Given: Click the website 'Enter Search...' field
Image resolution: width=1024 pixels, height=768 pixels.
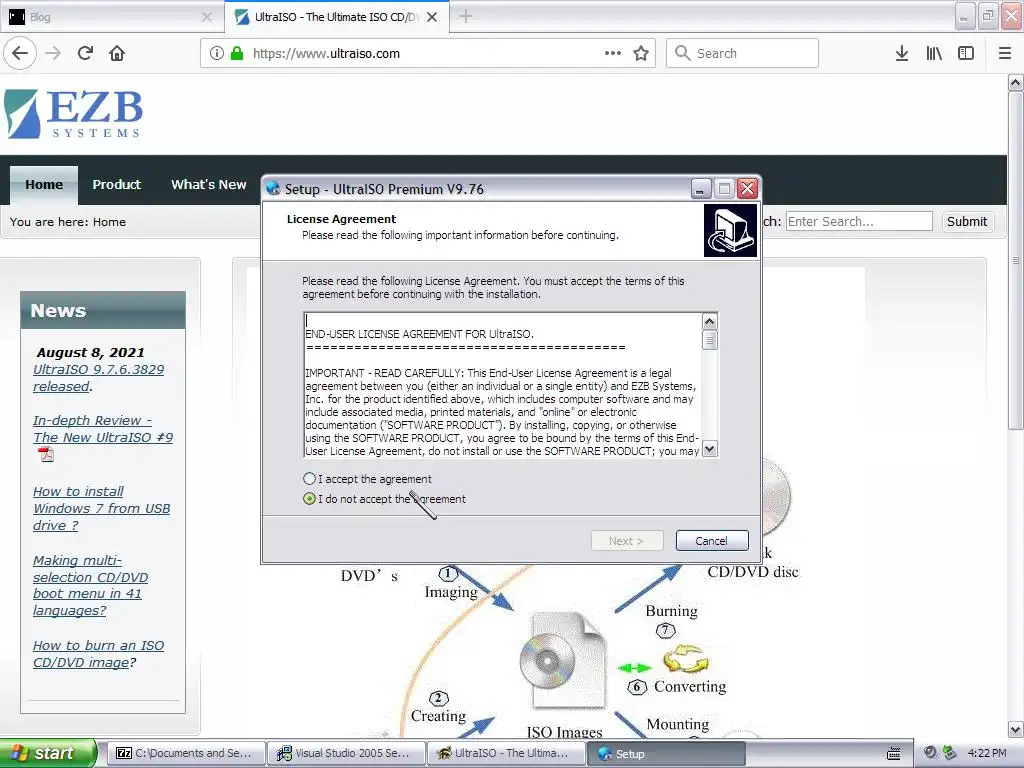Looking at the screenshot, I should click(x=859, y=221).
